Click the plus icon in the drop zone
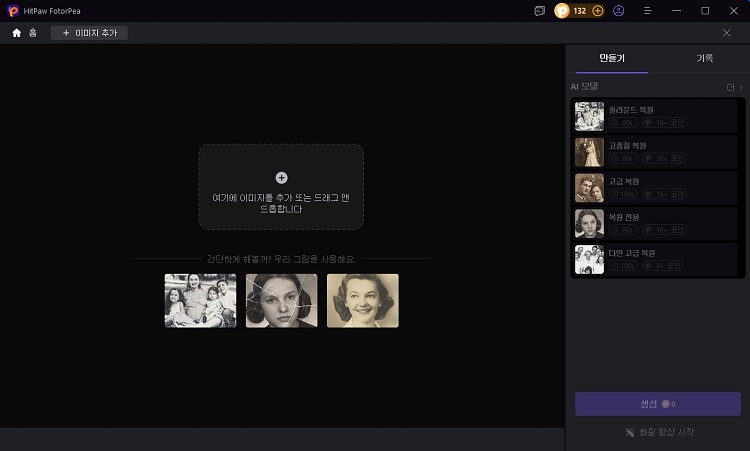Image resolution: width=750 pixels, height=451 pixels. click(281, 177)
